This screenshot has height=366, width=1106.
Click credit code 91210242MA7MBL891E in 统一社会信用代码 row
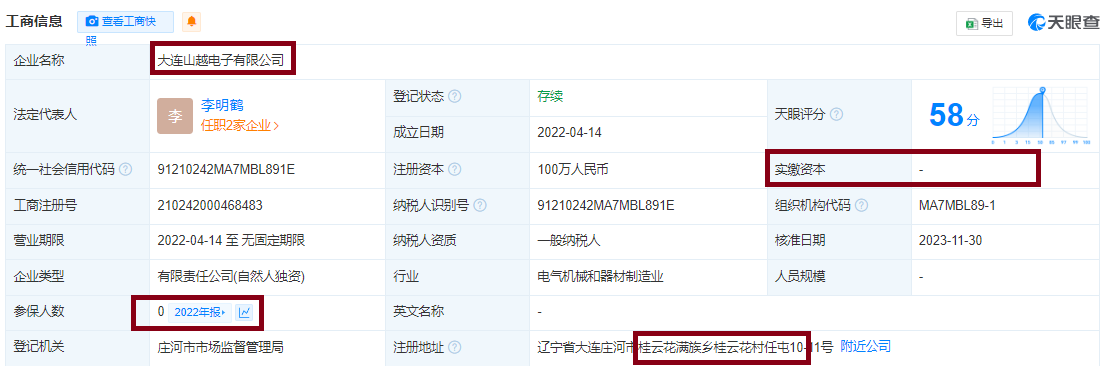(226, 169)
